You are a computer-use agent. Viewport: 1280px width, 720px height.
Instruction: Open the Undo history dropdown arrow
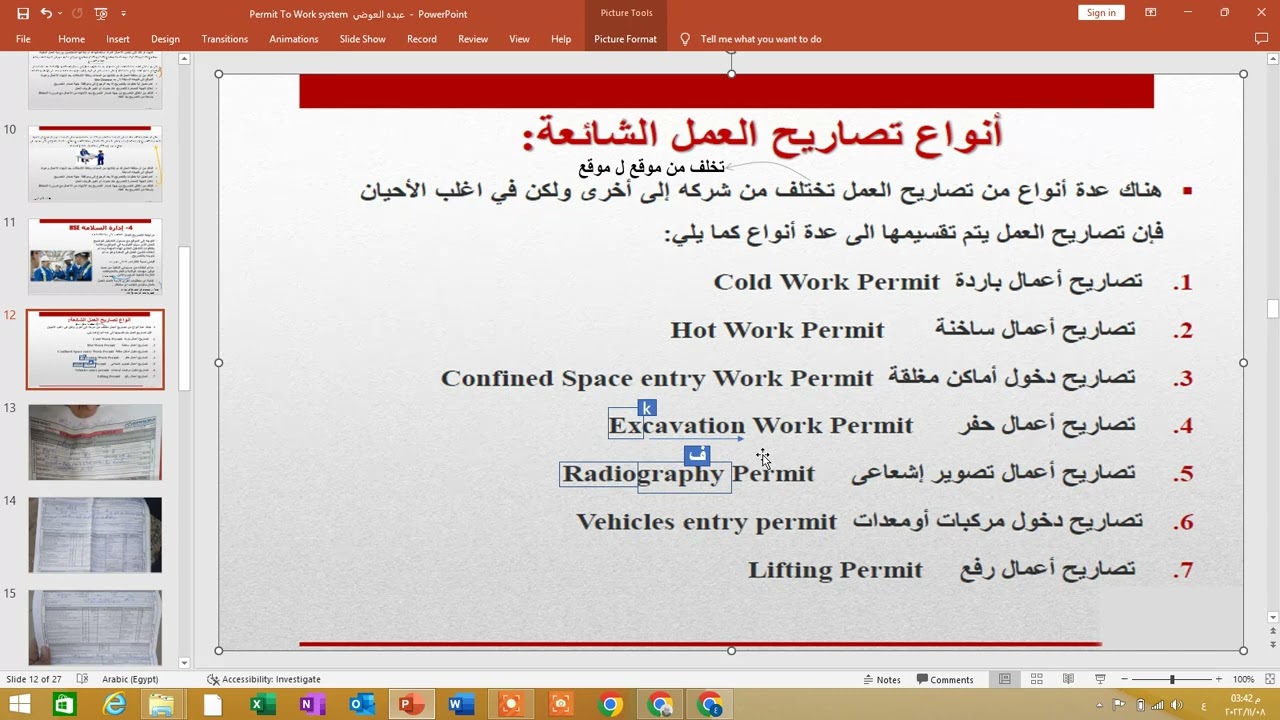click(x=60, y=13)
